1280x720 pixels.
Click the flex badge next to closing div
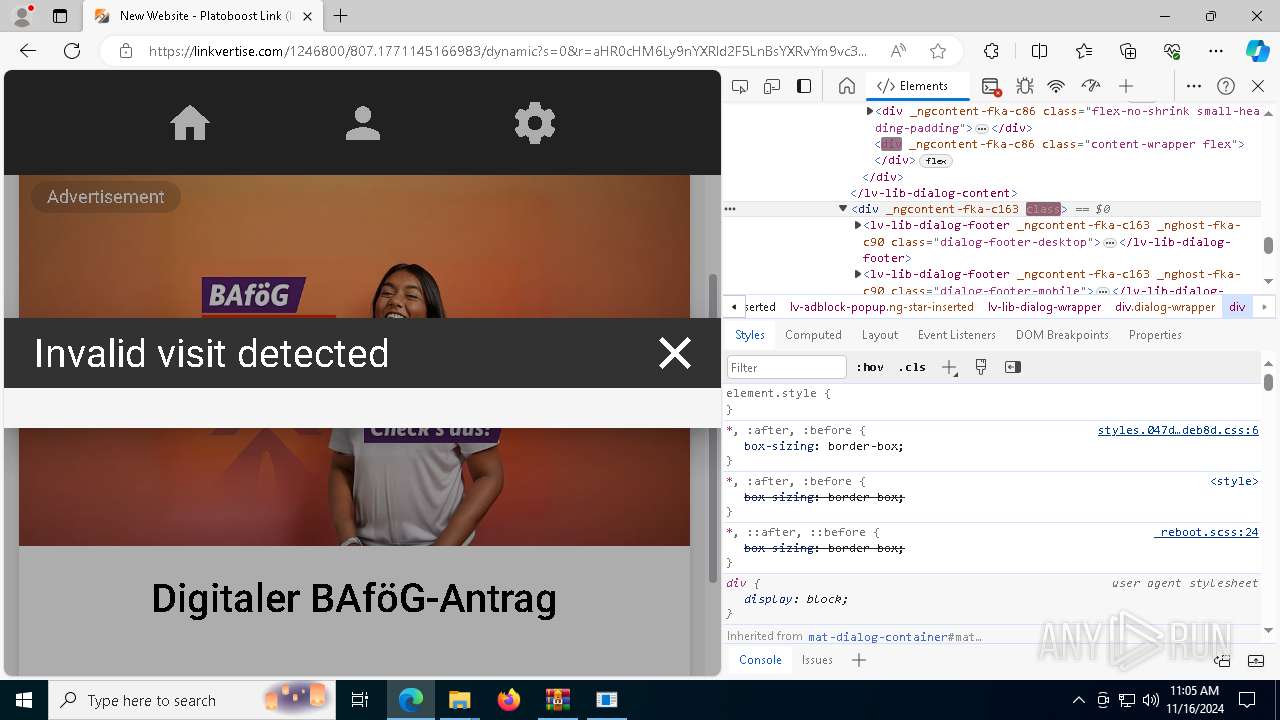pyautogui.click(x=936, y=161)
